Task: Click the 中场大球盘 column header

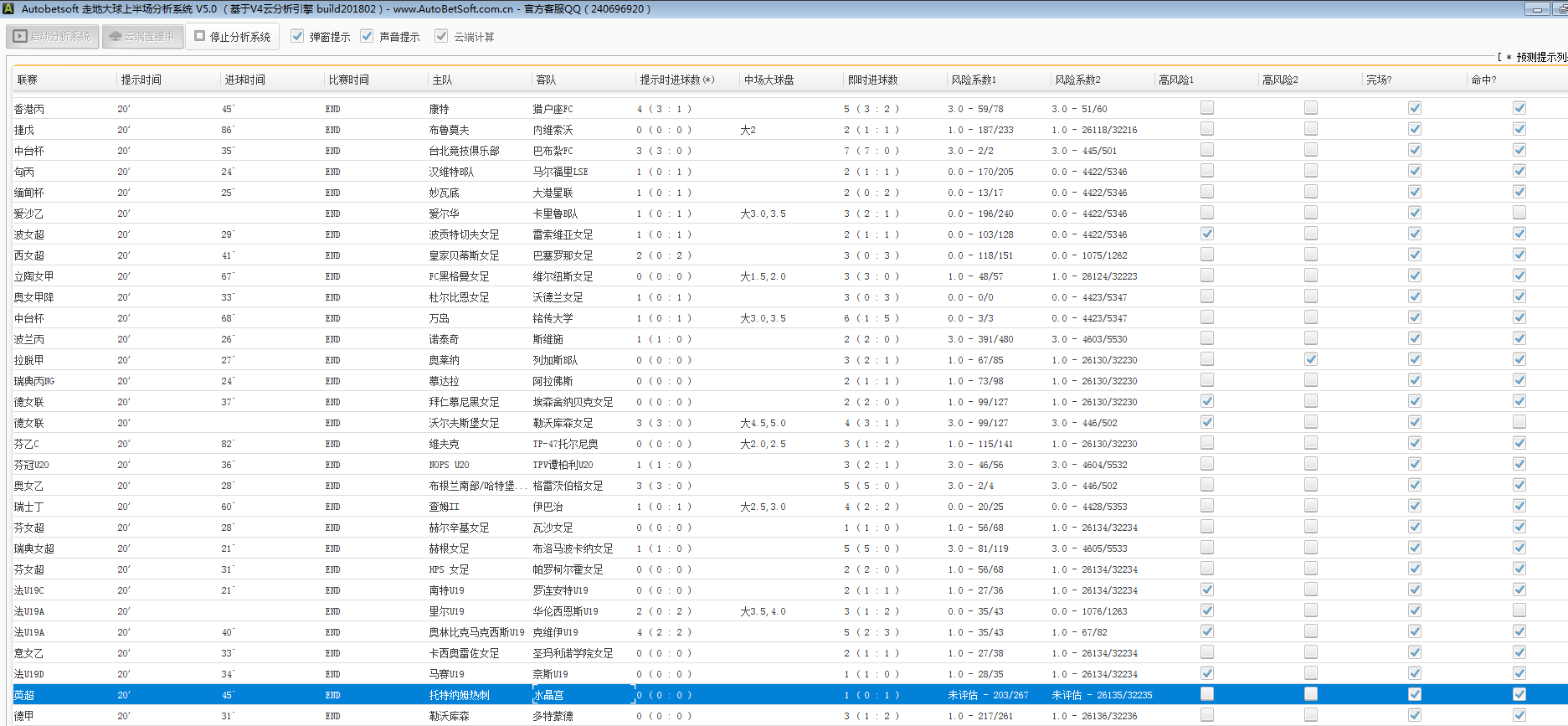Action: 769,80
